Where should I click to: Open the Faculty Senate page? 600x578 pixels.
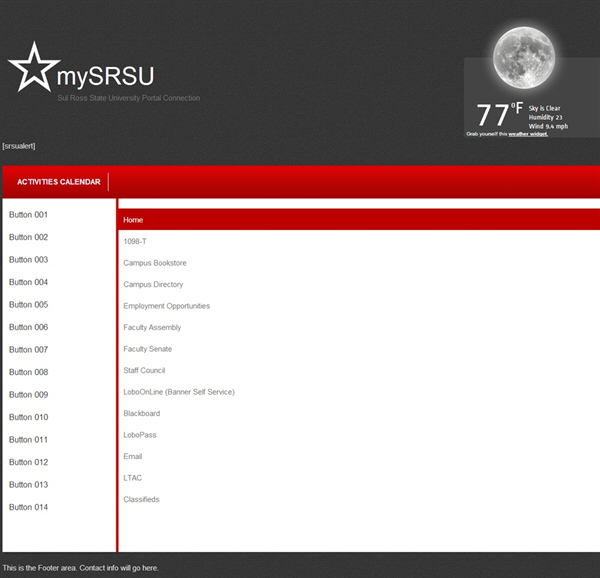pyautogui.click(x=148, y=349)
